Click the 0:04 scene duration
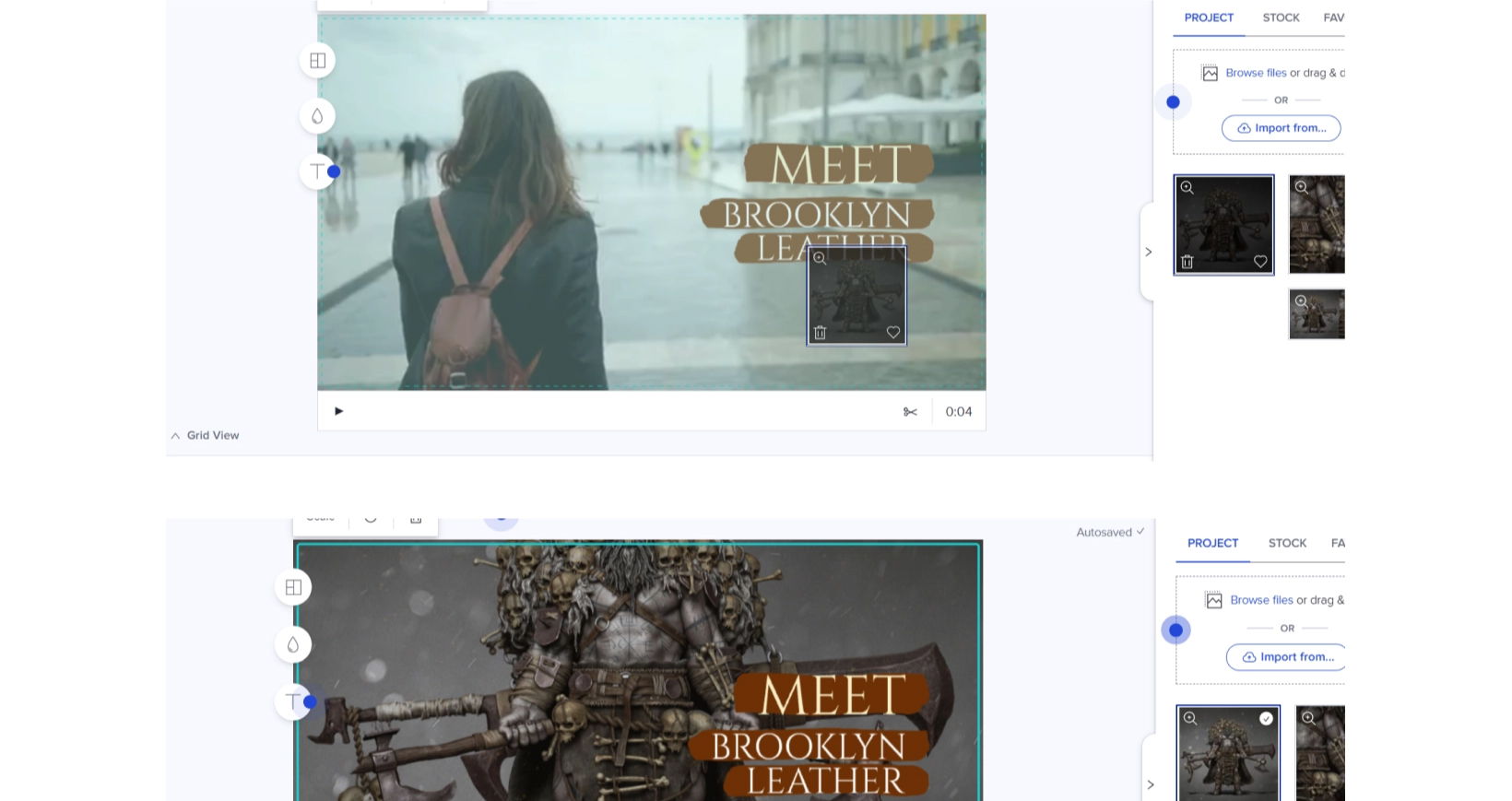Viewport: 1512px width, 801px height. tap(959, 412)
